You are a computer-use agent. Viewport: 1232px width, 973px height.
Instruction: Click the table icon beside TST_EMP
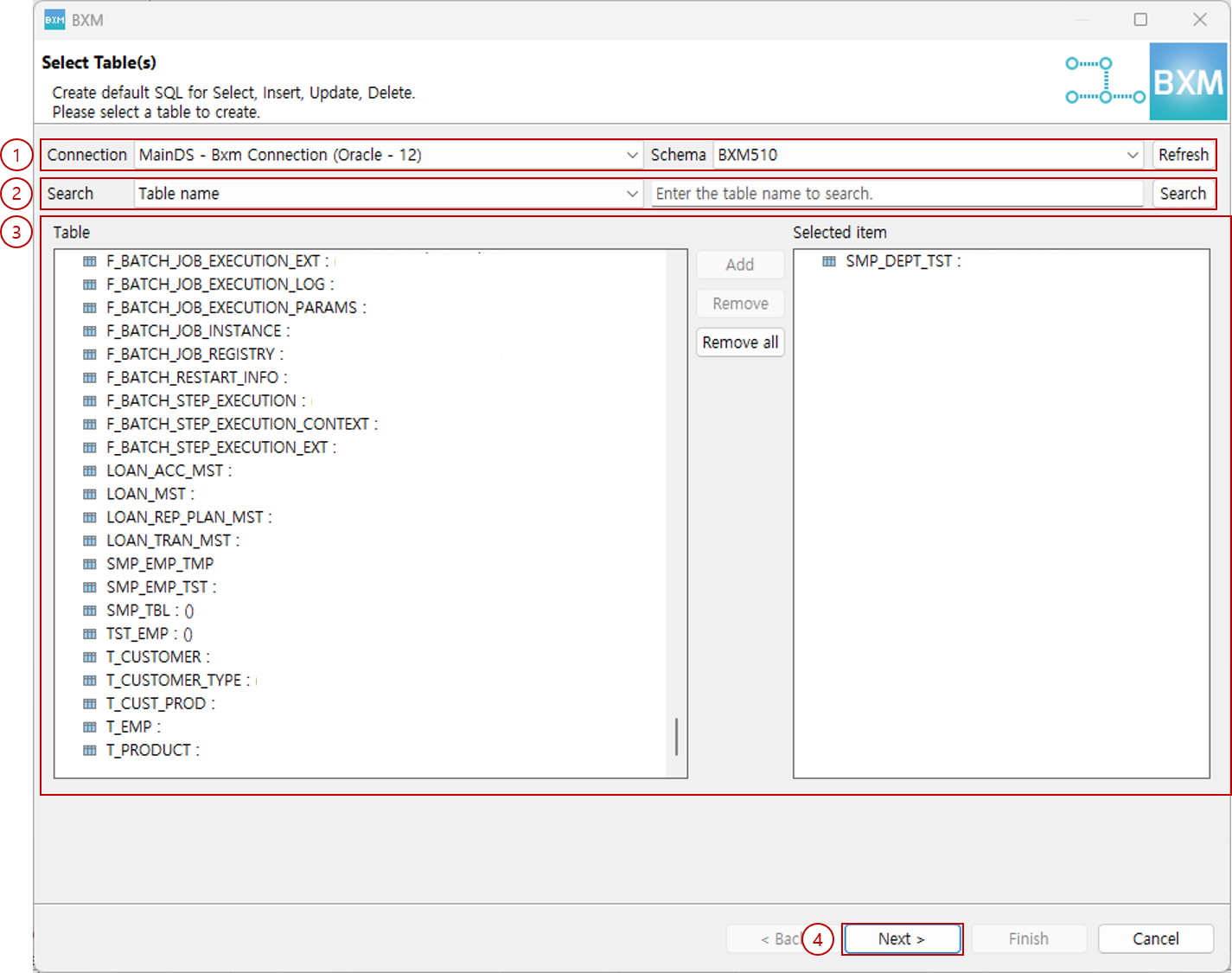coord(90,633)
